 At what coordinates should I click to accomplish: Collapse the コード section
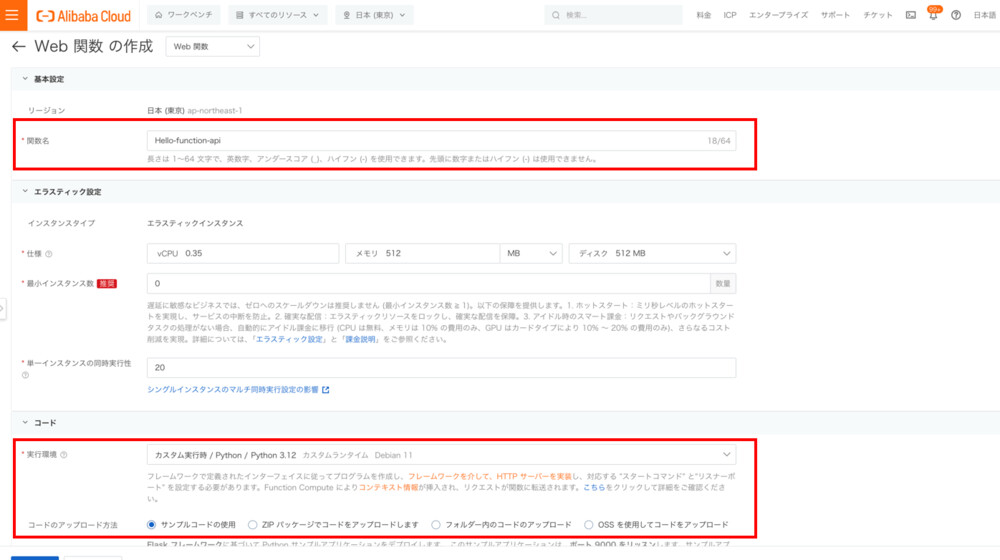pos(25,422)
